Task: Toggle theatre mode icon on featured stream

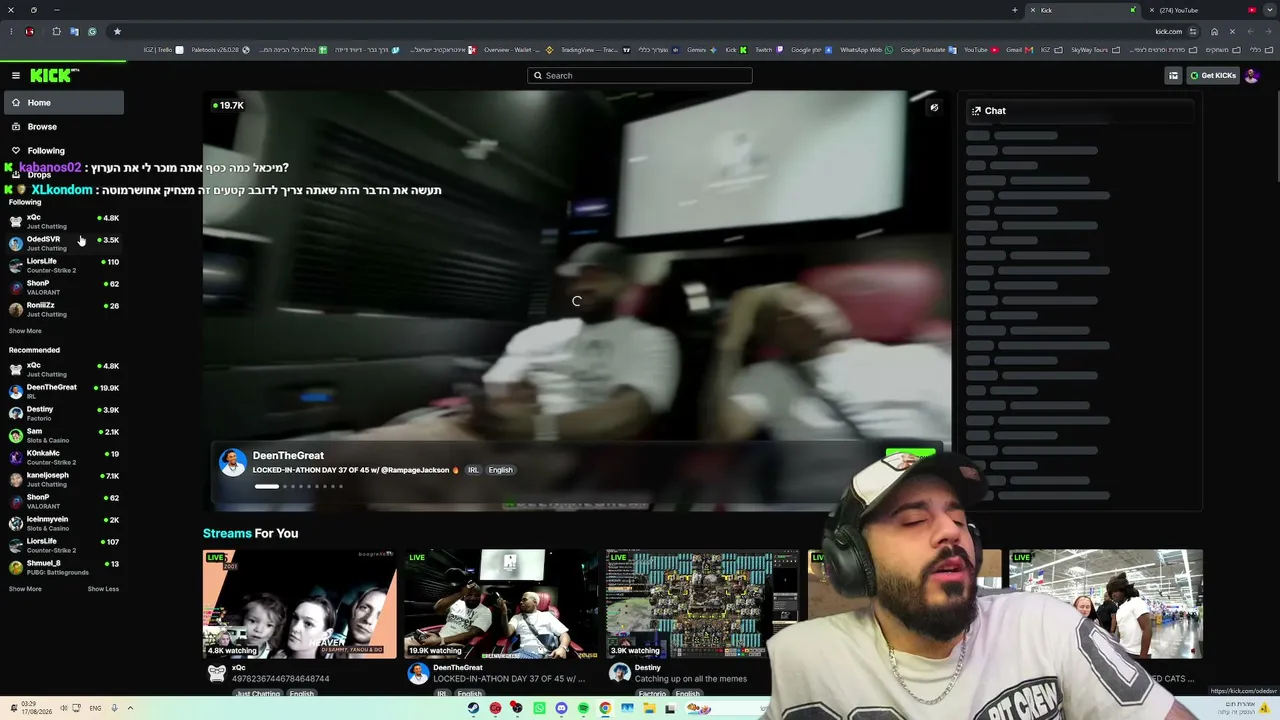Action: click(x=934, y=107)
